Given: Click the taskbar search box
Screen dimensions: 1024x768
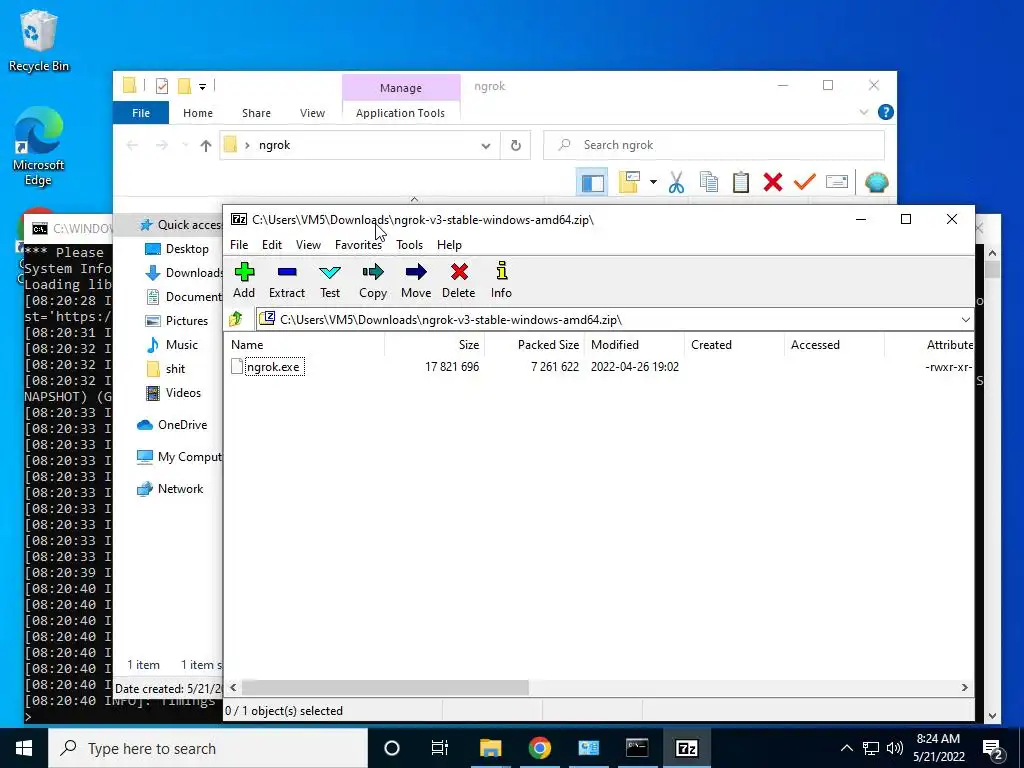Looking at the screenshot, I should point(208,748).
